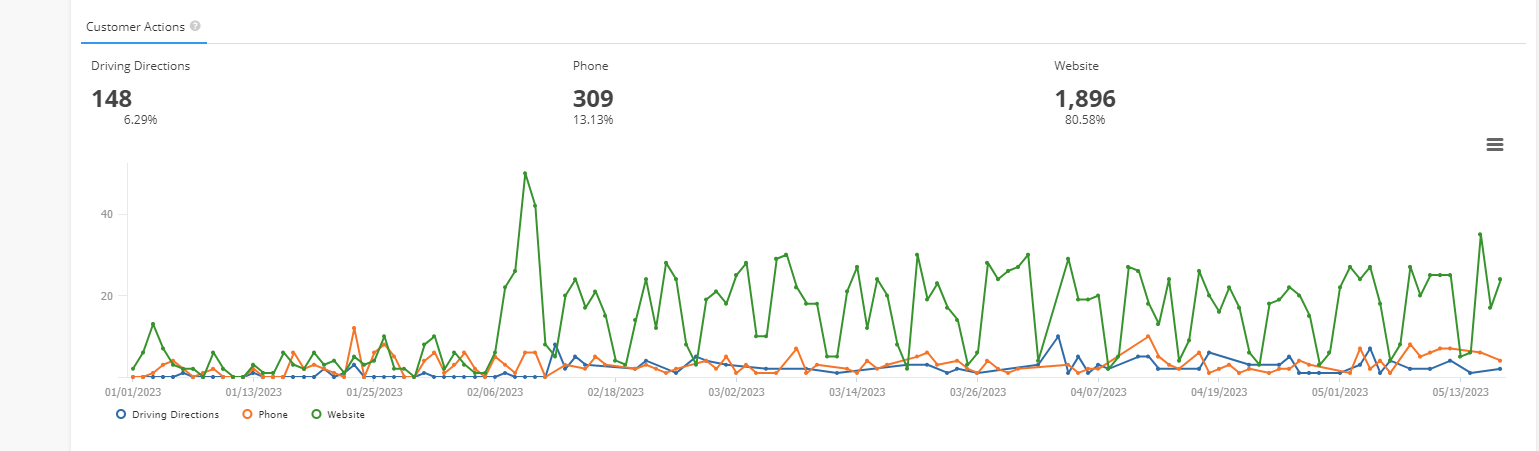Click the 13.13% Phone percentage
The width and height of the screenshot is (1539, 451).
pos(593,120)
